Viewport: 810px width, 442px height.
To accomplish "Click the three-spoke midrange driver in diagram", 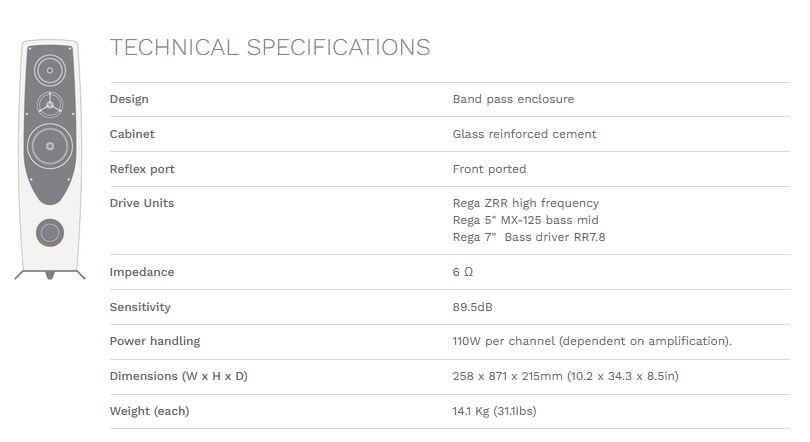I will [x=50, y=105].
